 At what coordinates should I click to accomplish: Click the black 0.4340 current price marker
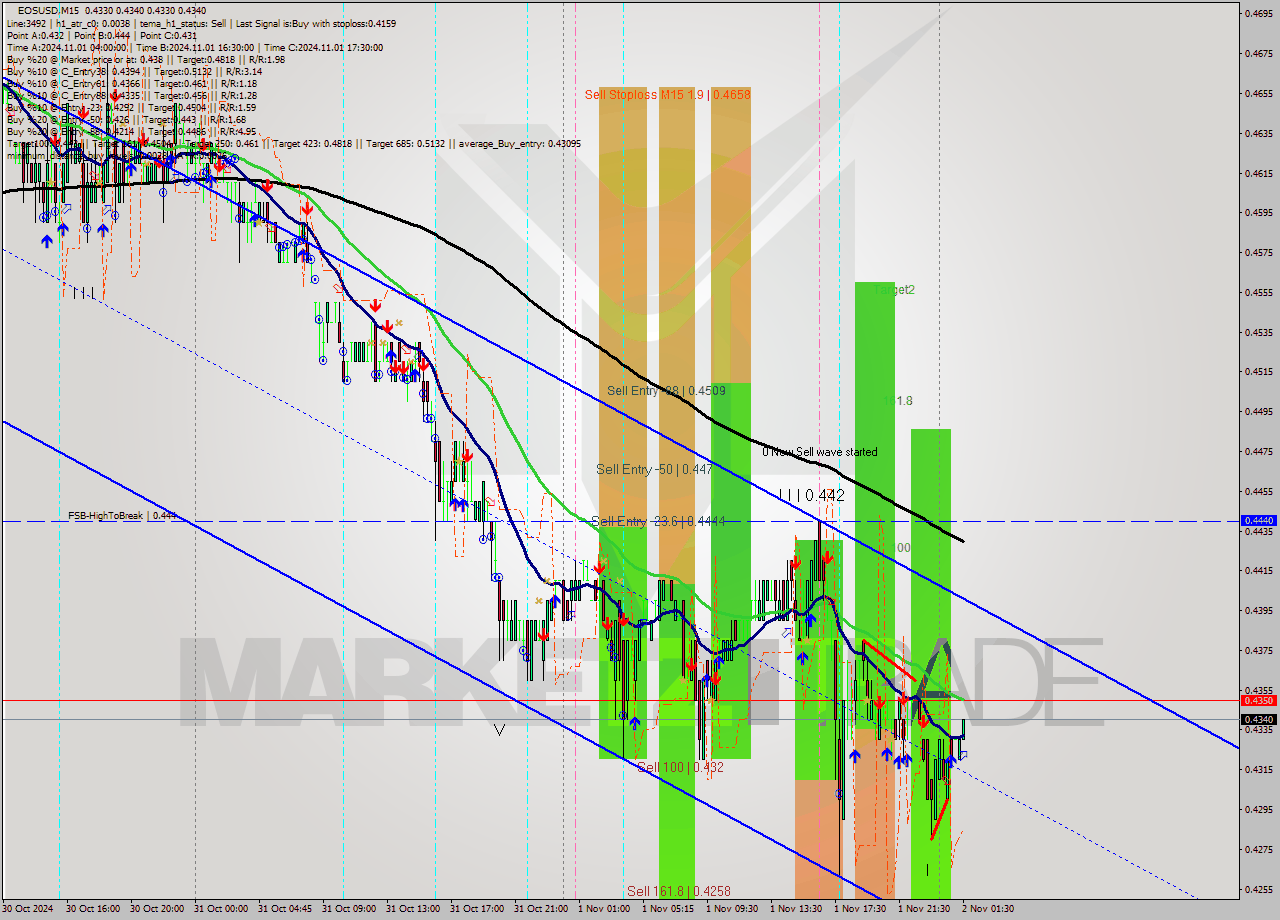1257,719
